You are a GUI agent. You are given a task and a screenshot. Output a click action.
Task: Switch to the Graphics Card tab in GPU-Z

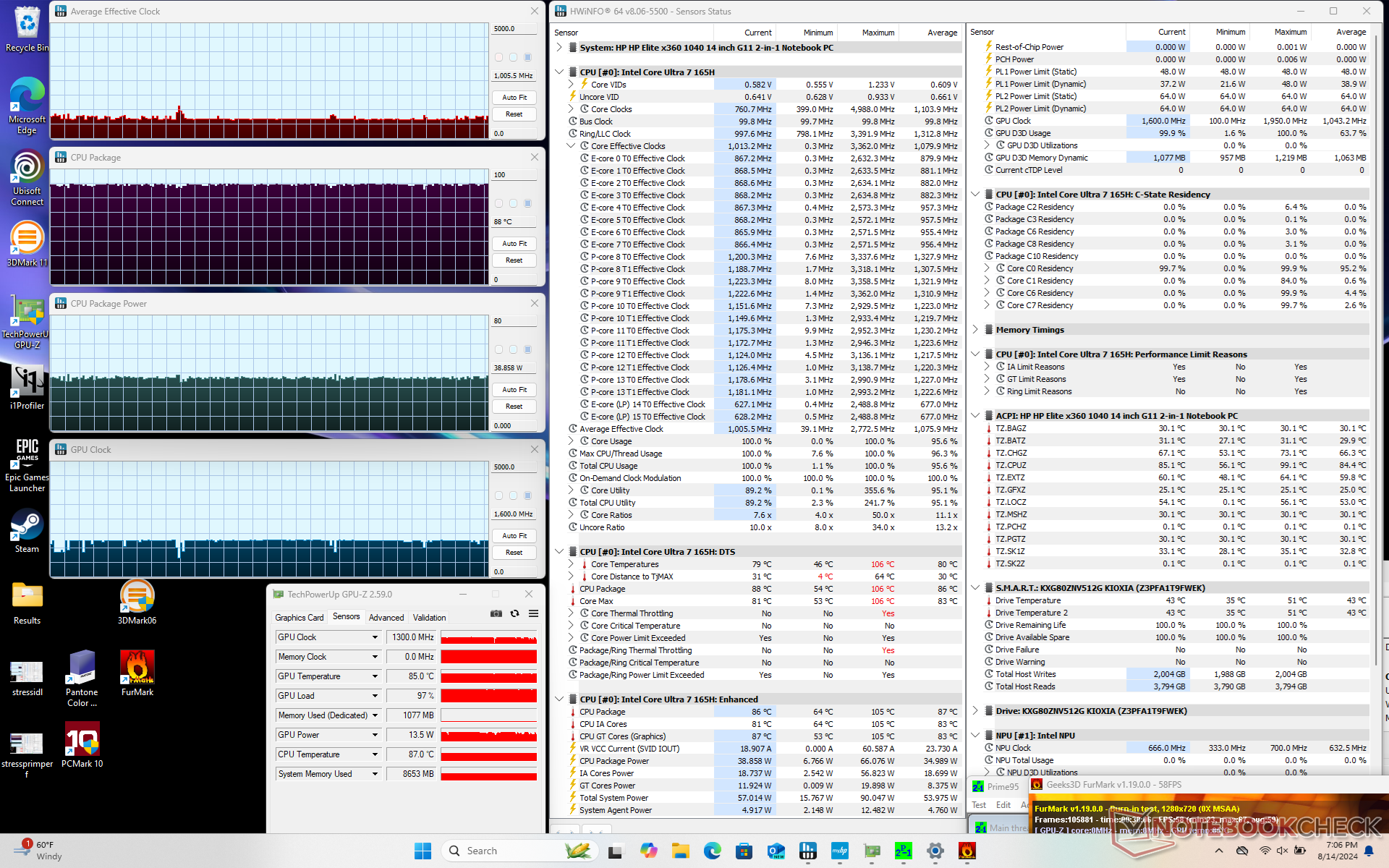point(299,618)
